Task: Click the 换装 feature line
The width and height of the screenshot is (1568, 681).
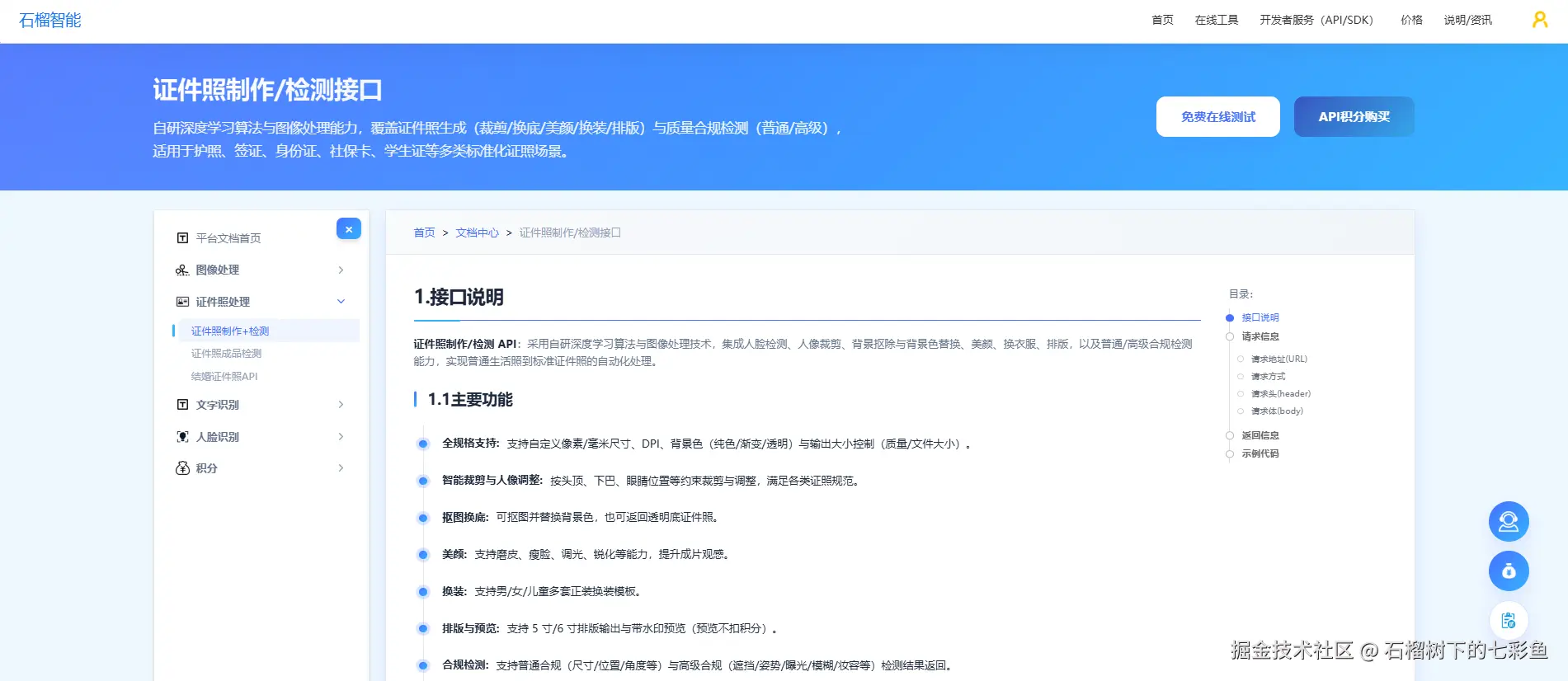Action: 542,592
